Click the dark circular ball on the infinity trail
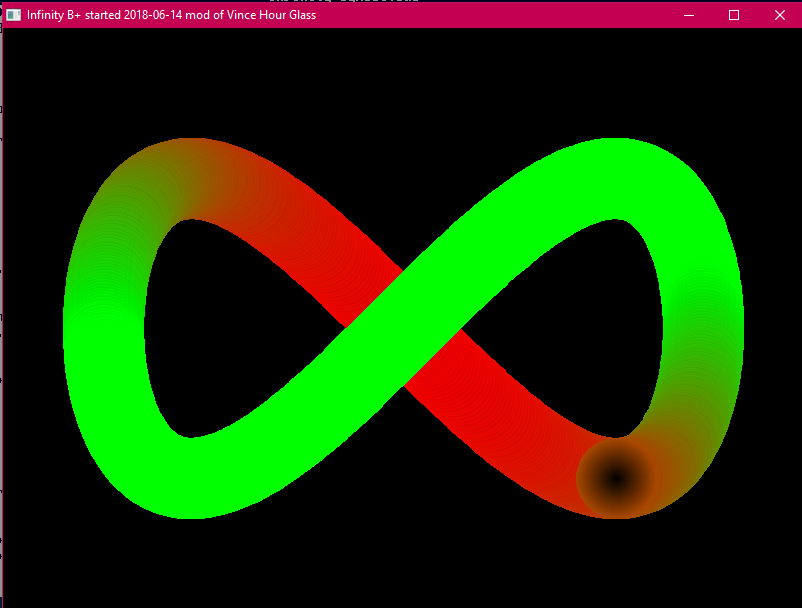The width and height of the screenshot is (802, 608). [616, 478]
